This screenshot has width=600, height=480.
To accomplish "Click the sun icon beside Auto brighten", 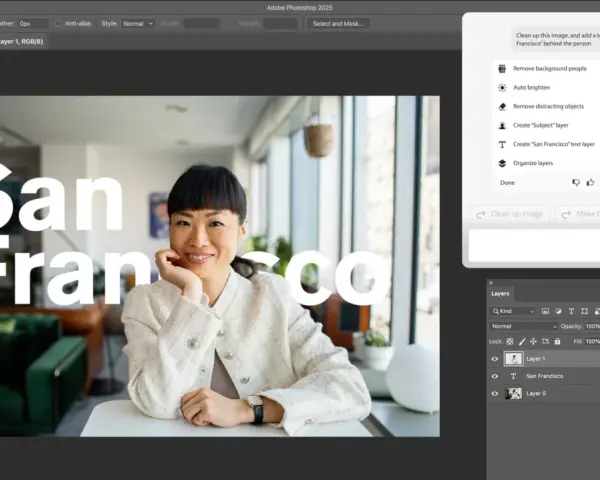I will [502, 88].
